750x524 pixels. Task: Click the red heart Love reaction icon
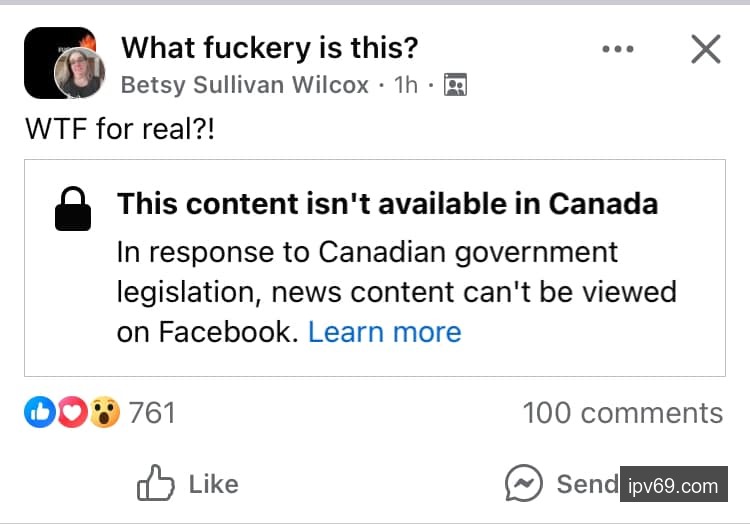(x=71, y=412)
